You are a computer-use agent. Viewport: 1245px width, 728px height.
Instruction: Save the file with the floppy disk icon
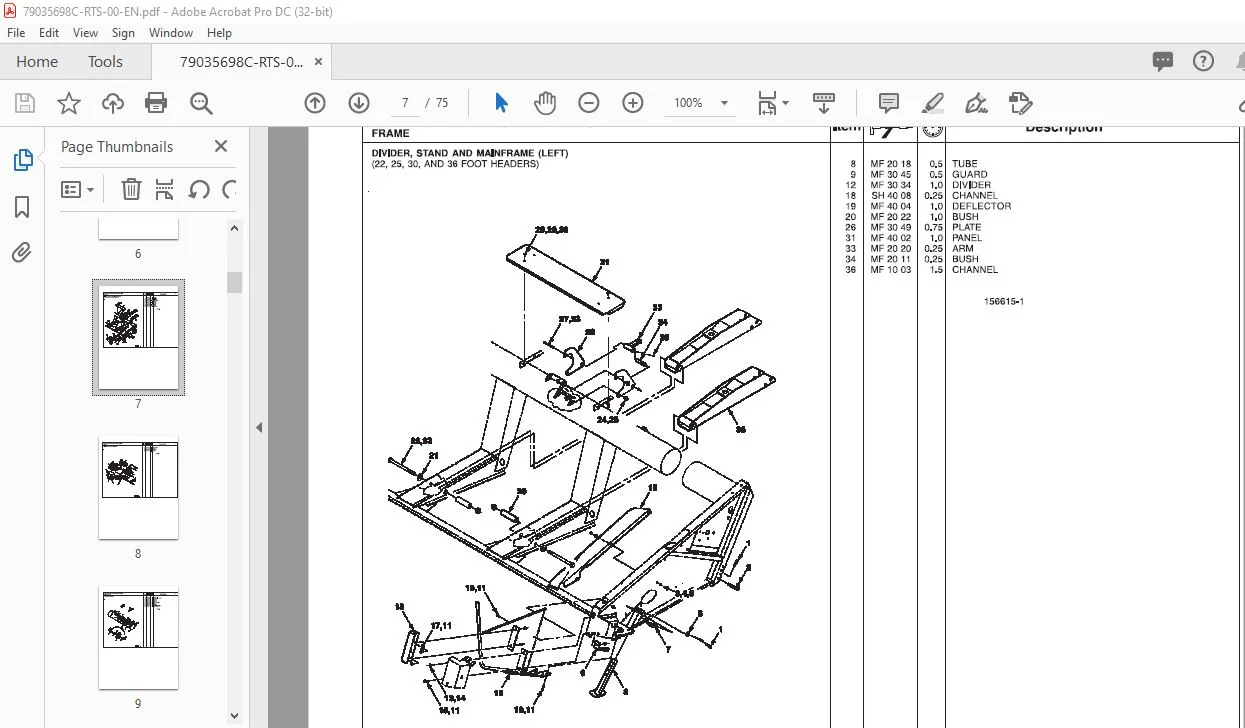click(x=25, y=103)
